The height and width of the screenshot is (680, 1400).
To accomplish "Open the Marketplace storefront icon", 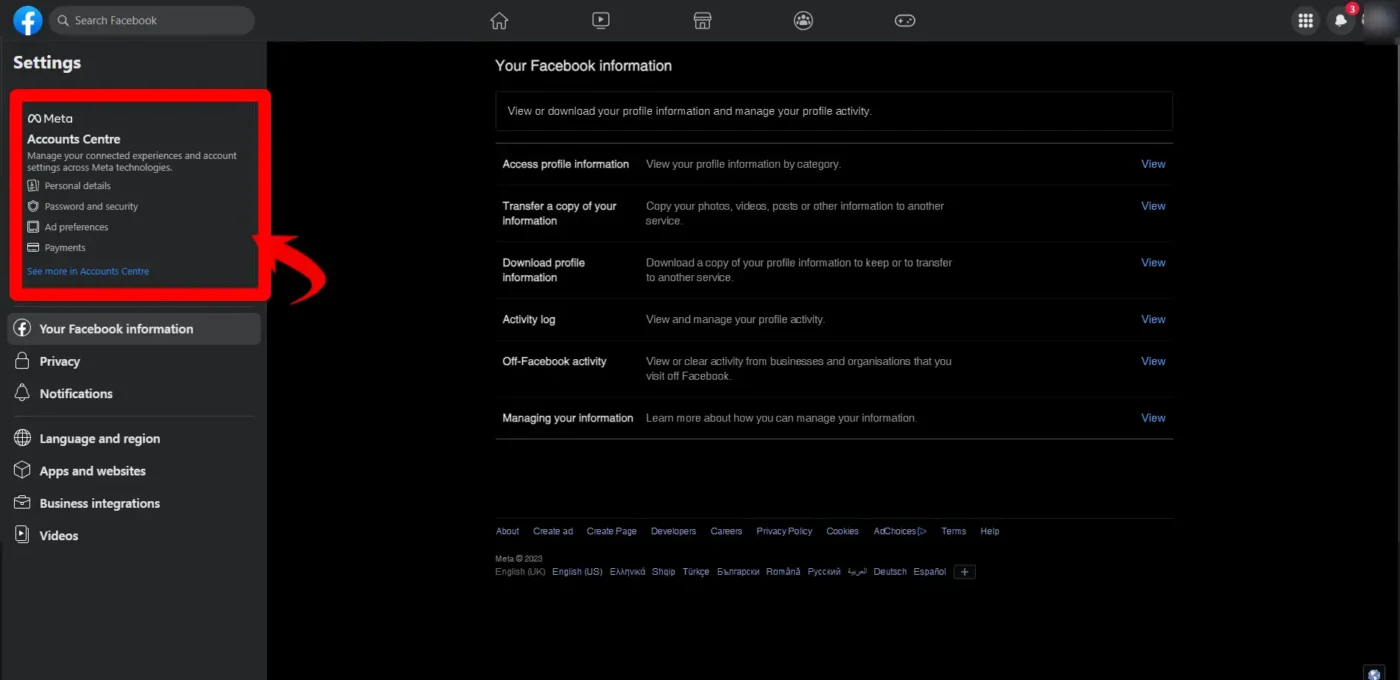I will coord(702,20).
